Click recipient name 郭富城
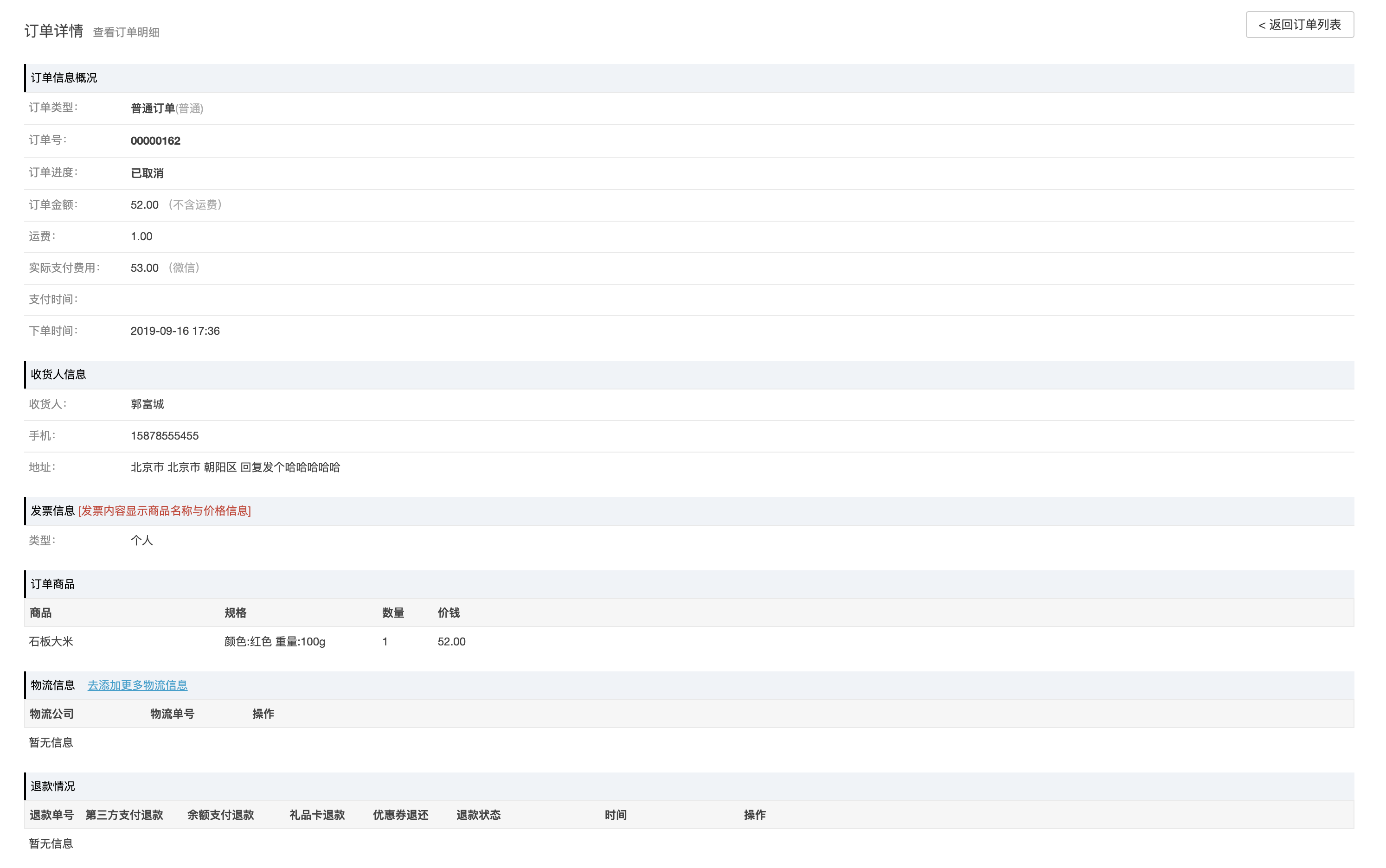The width and height of the screenshot is (1386, 868). [147, 404]
